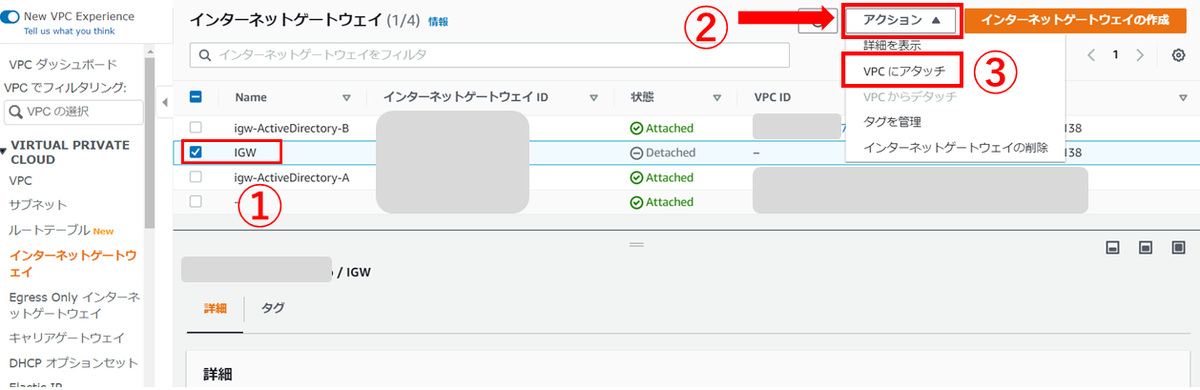Sort by インターネットゲートウェイ ID column arrow

pyautogui.click(x=594, y=98)
